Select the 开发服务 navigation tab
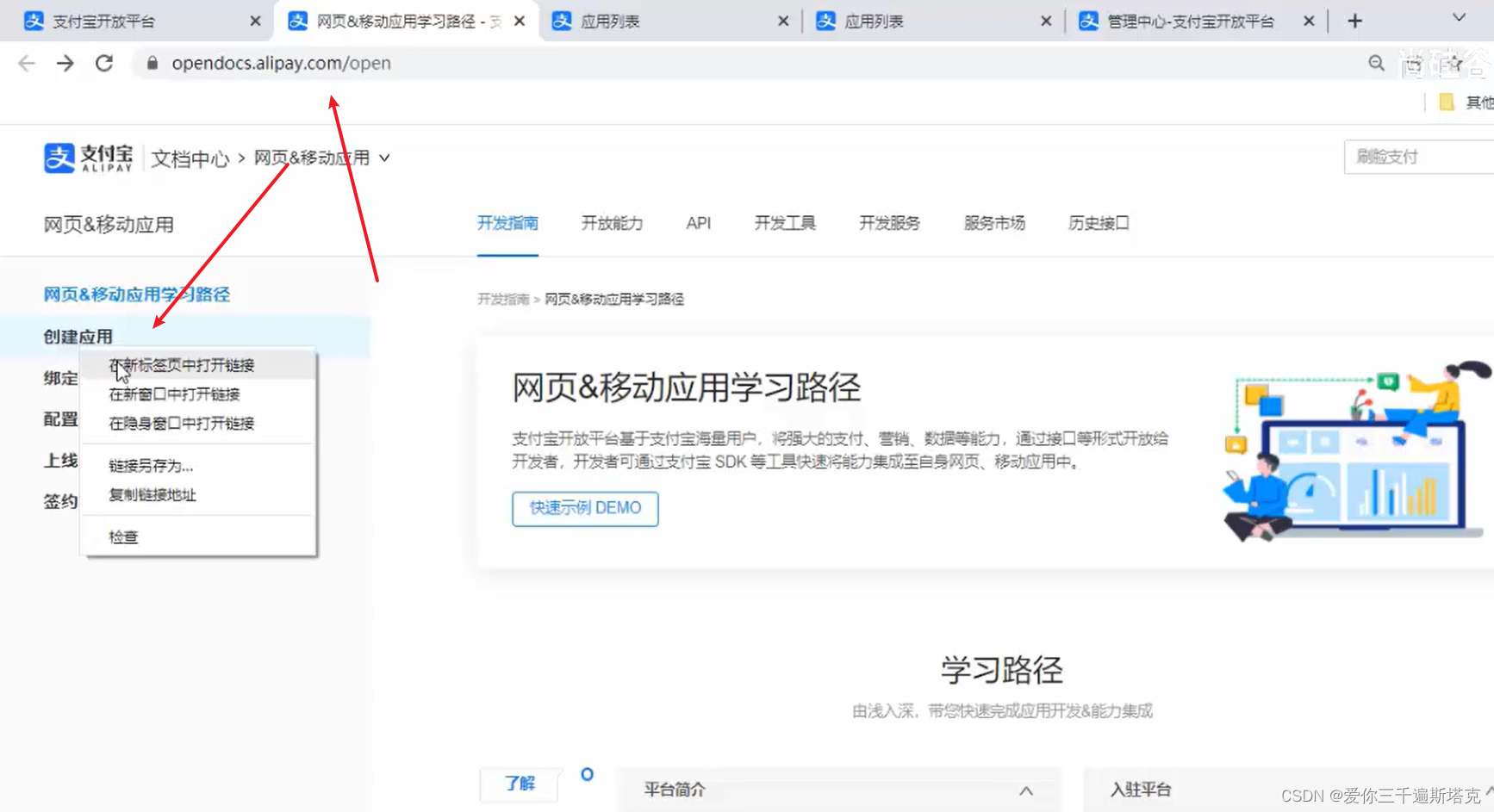This screenshot has height=812, width=1494. tap(889, 223)
